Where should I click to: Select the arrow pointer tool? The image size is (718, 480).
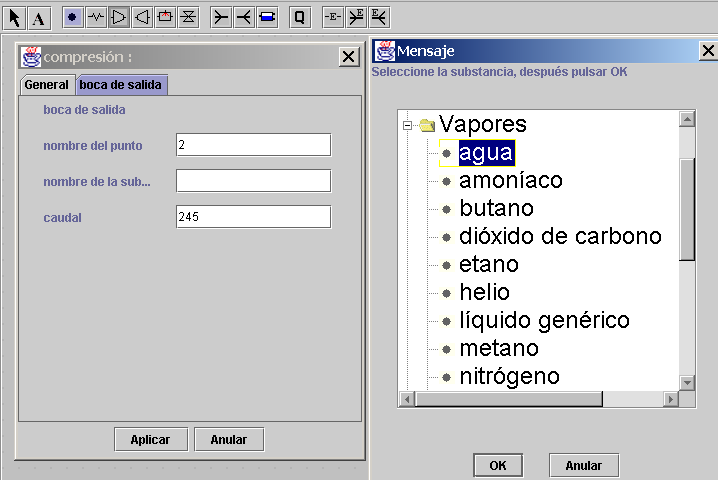tap(14, 17)
